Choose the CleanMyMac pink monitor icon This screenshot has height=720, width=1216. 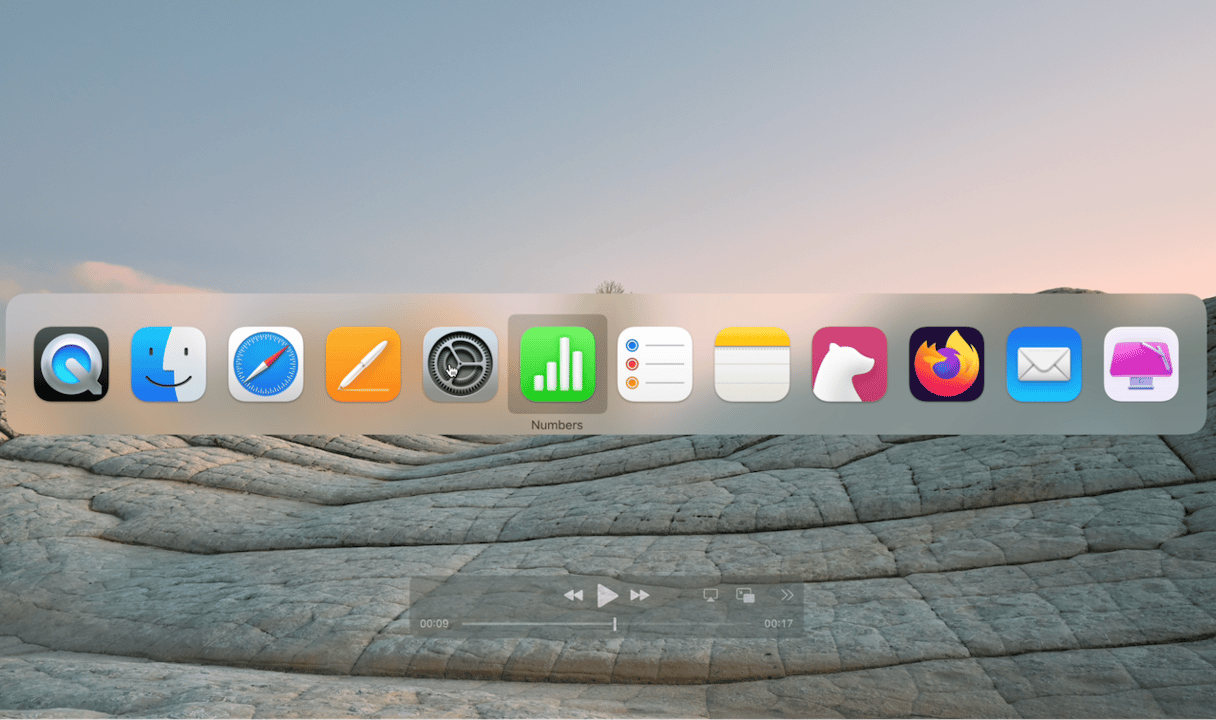(x=1141, y=364)
